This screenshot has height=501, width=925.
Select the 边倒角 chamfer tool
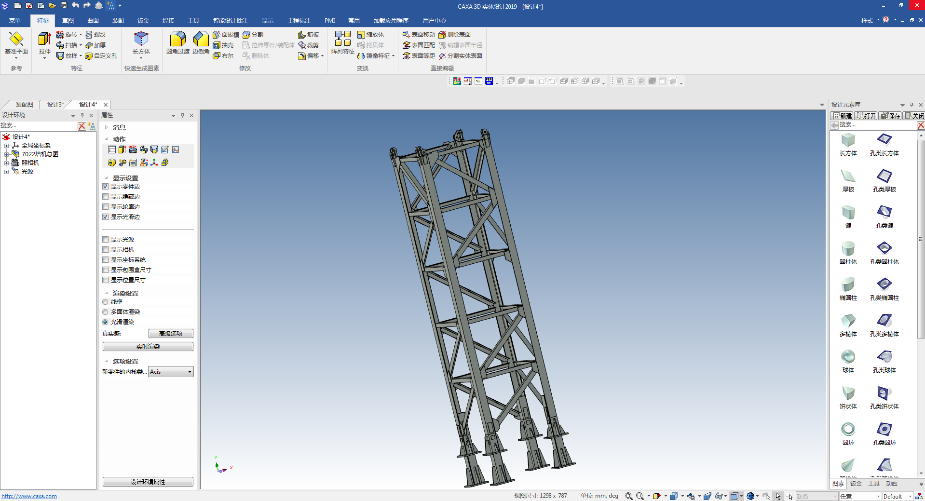click(200, 41)
